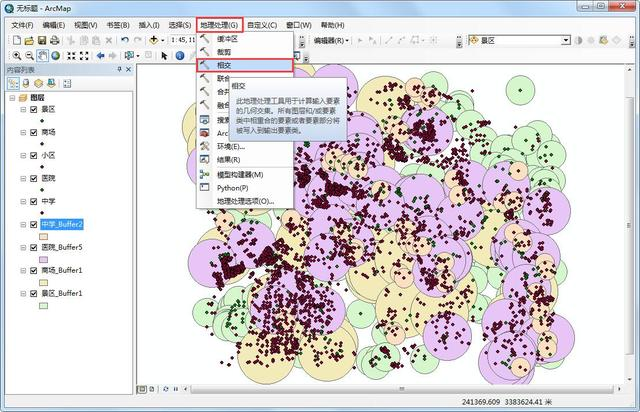Launch 模型构建器(M) ModelBuilder
The image size is (640, 412).
pyautogui.click(x=244, y=175)
